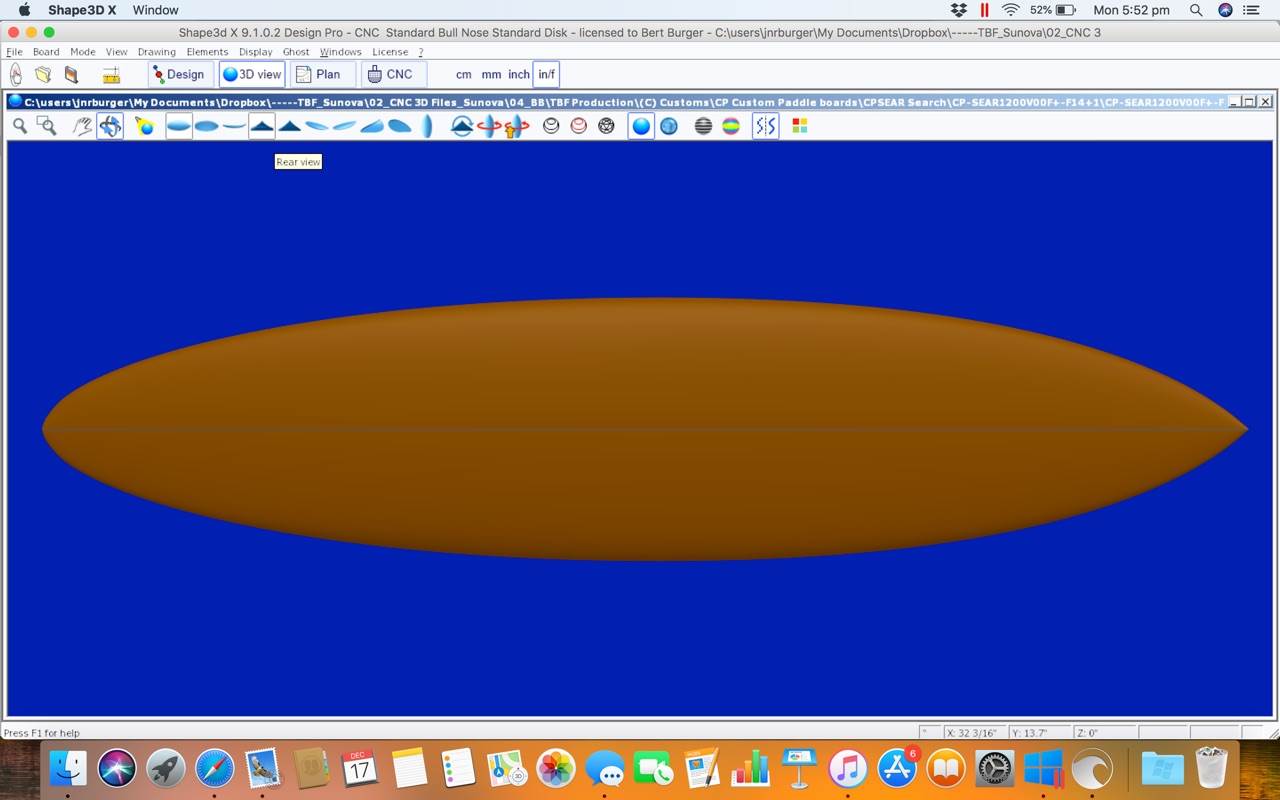Activate the Hand pan tool

[83, 125]
